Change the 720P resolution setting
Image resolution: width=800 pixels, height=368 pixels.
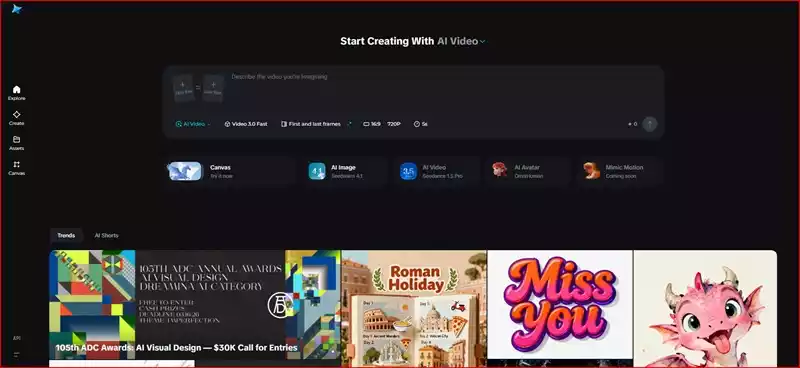click(393, 124)
